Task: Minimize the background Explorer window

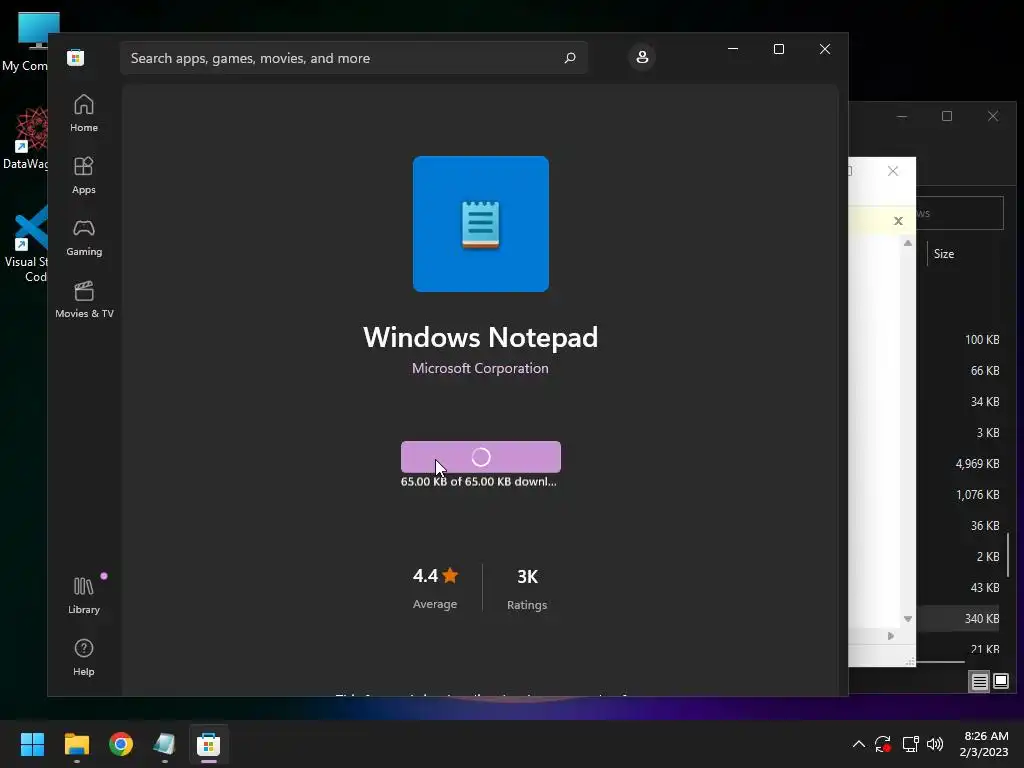Action: [902, 116]
